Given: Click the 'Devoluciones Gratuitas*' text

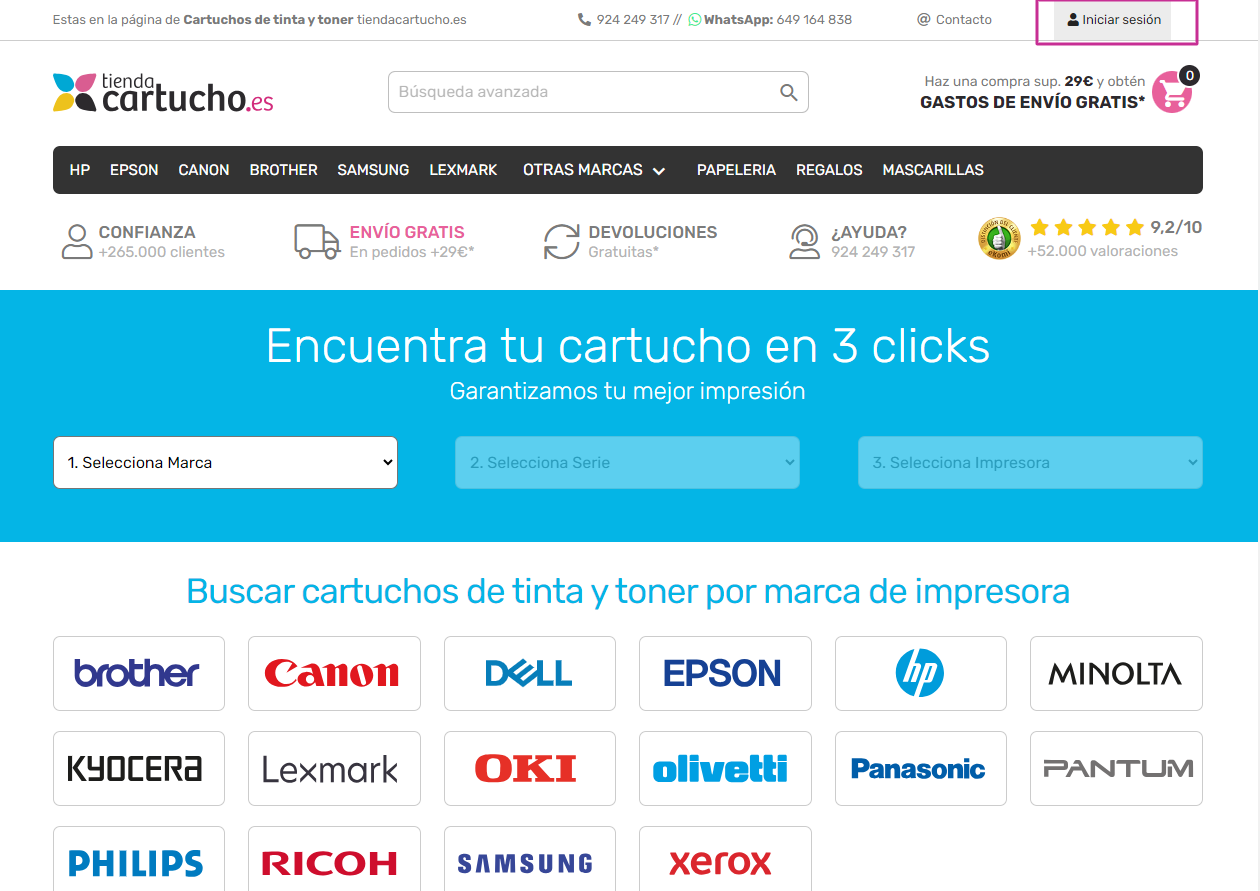Looking at the screenshot, I should [x=653, y=242].
